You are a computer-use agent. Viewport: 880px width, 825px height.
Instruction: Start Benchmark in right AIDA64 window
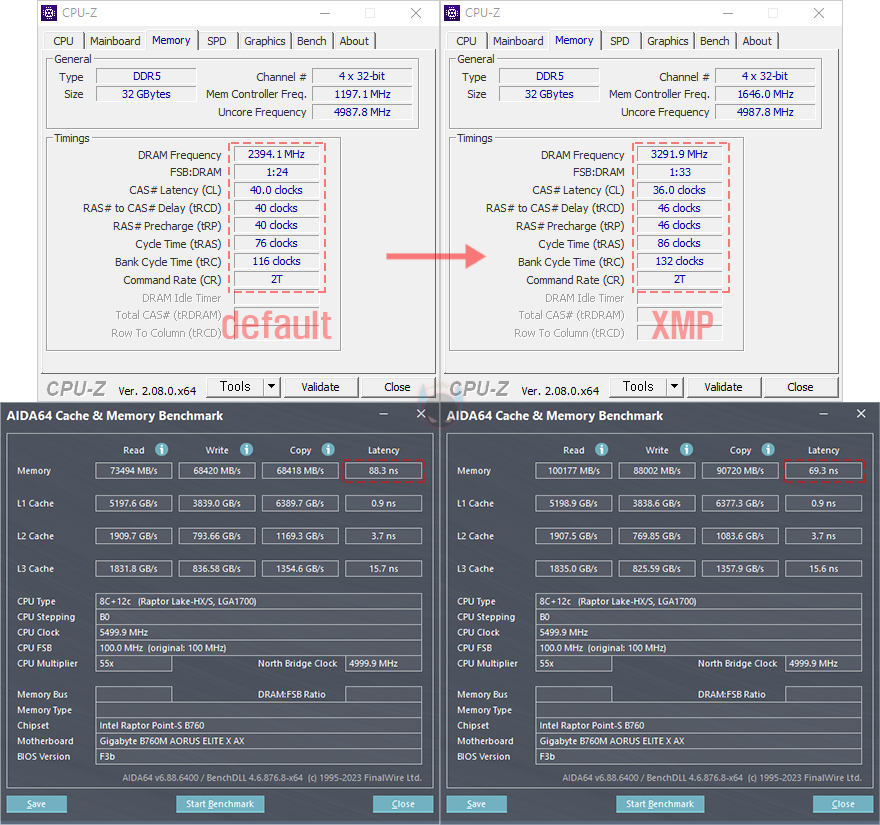pos(660,804)
